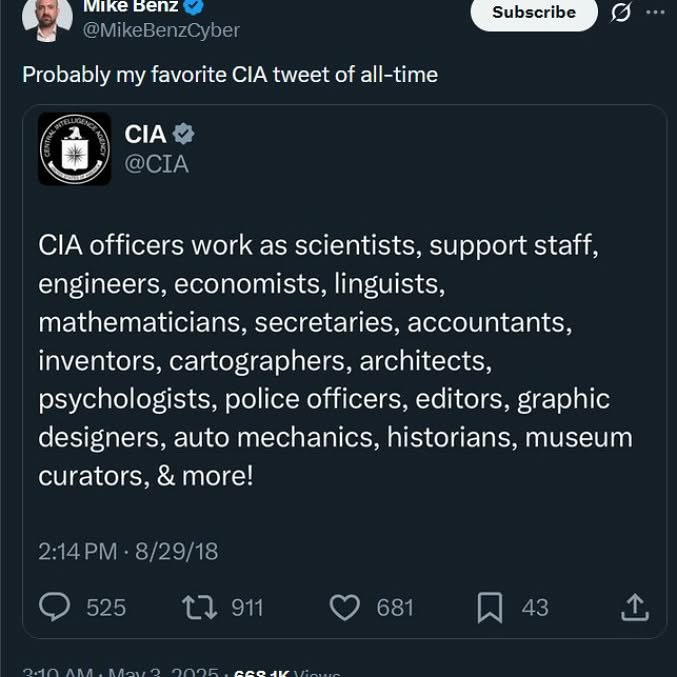Open the CIA seal avatar
The image size is (677, 677).
(75, 149)
